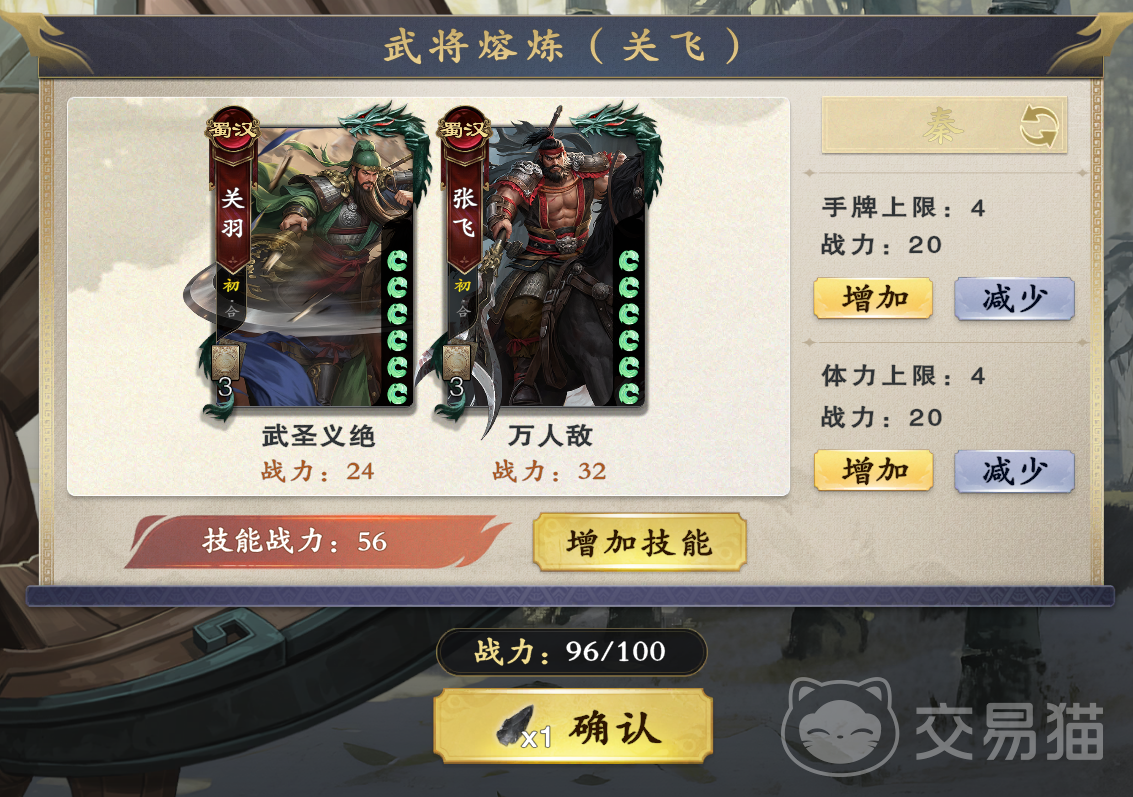Screen dimensions: 1133x797
Task: Decrease the 手牌上限 value
Action: point(1014,298)
